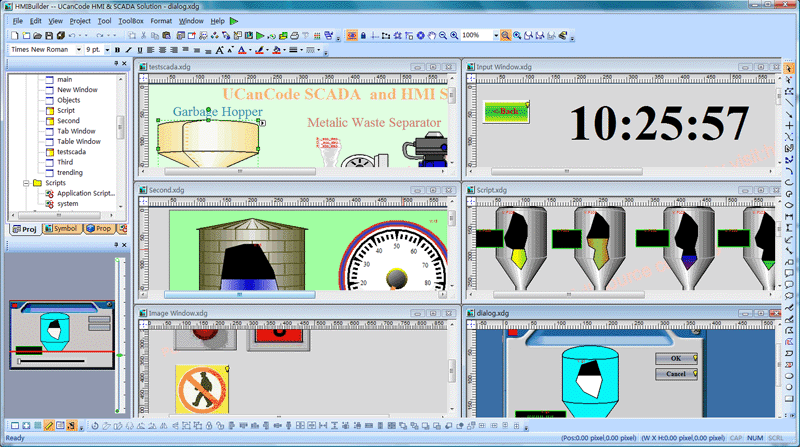Click the green Run play icon in menu bar
Viewport: 800px width, 447px height.
click(x=234, y=21)
